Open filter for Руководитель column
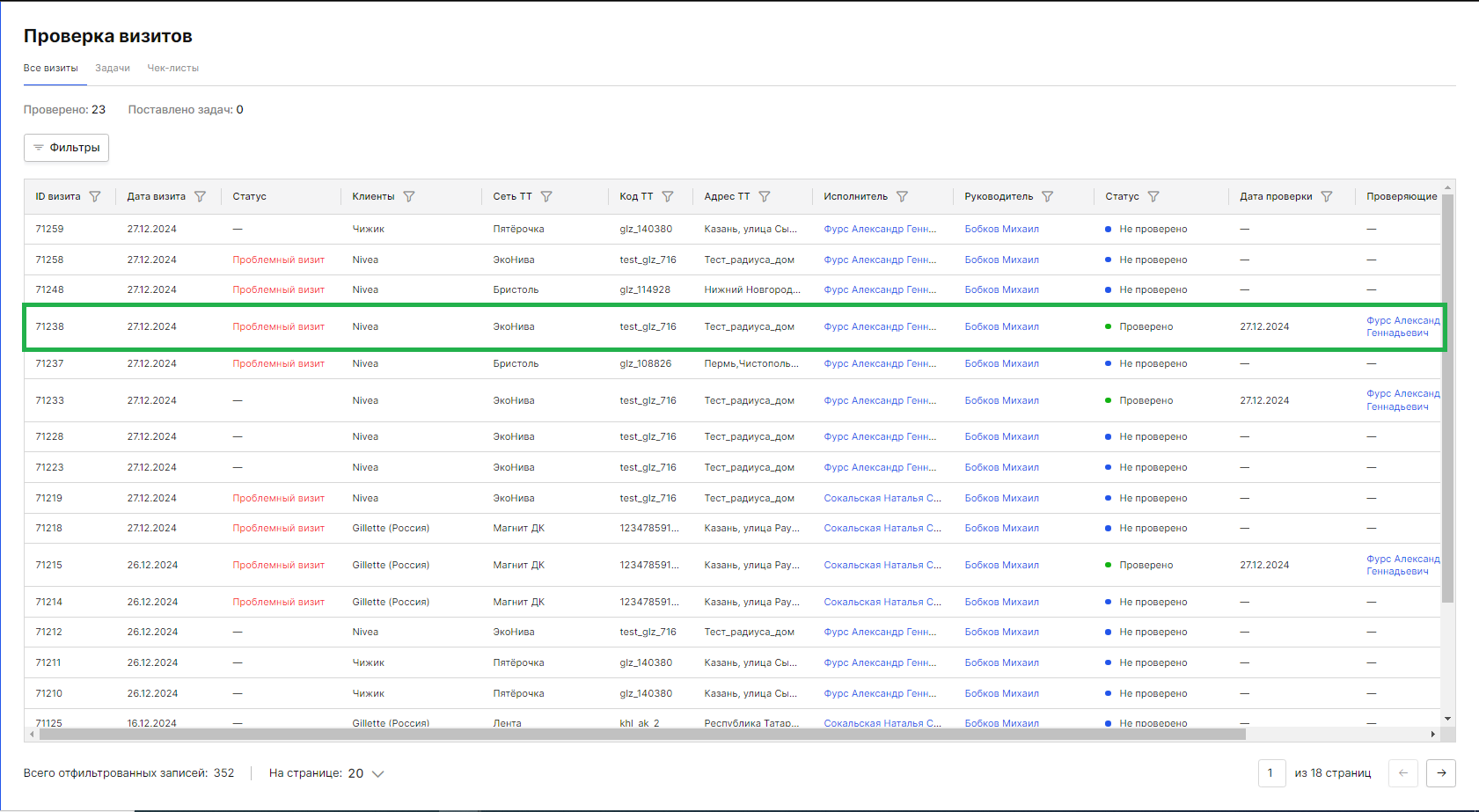Image resolution: width=1479 pixels, height=812 pixels. (x=1047, y=196)
